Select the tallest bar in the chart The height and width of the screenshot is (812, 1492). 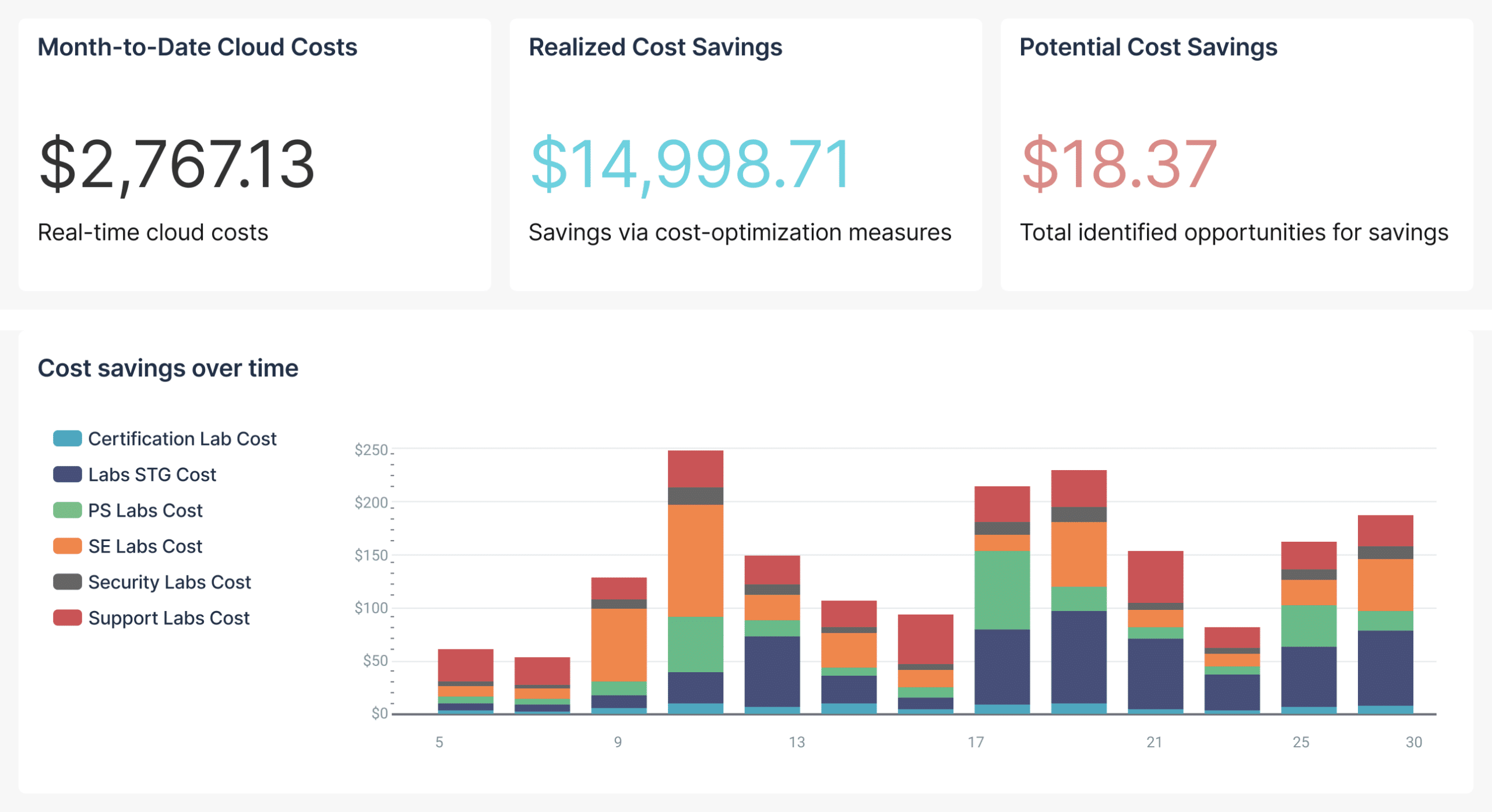[695, 582]
